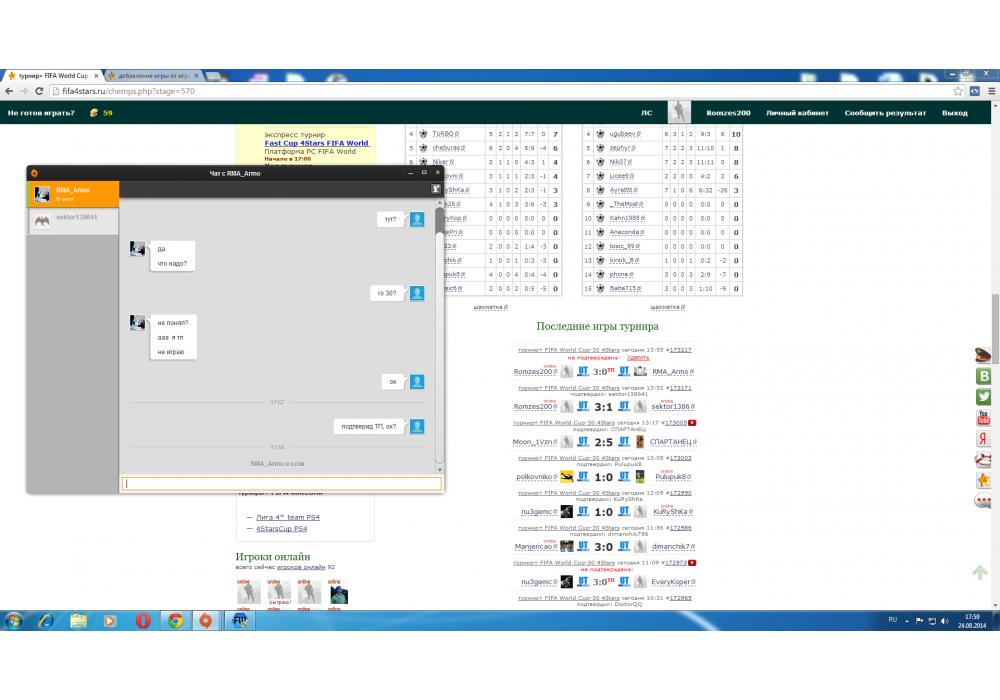This screenshot has width=1000, height=700.
Task: Click the orange star icon on sidebar
Action: coord(983,481)
